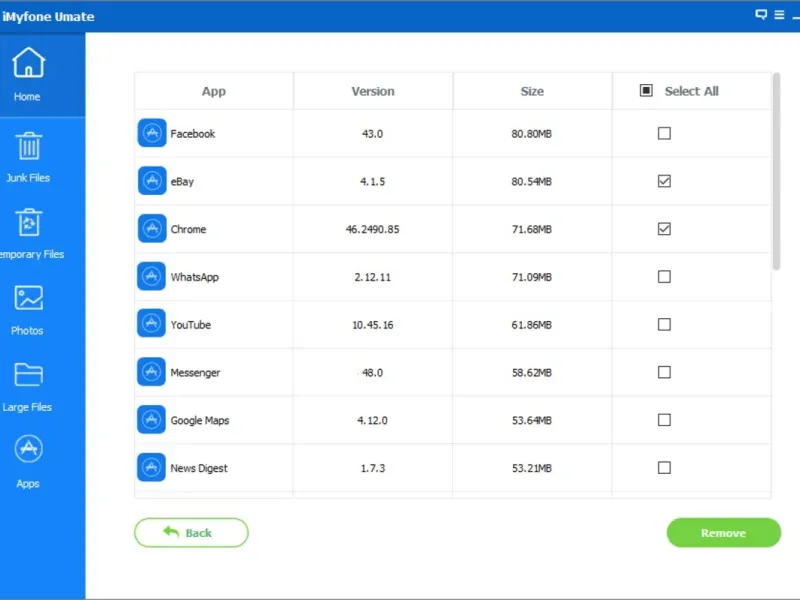
Task: Click the Messenger app icon
Action: point(152,371)
